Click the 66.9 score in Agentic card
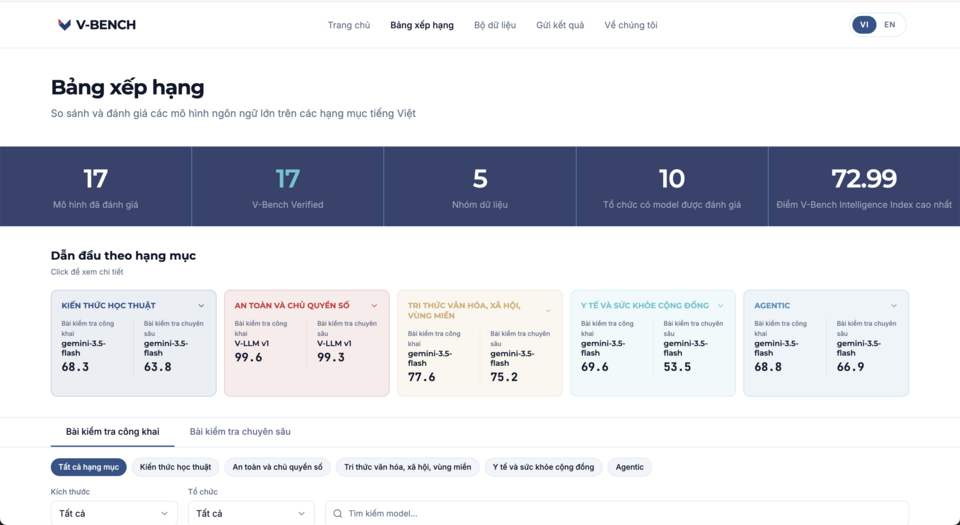Viewport: 960px width, 525px height. (850, 367)
